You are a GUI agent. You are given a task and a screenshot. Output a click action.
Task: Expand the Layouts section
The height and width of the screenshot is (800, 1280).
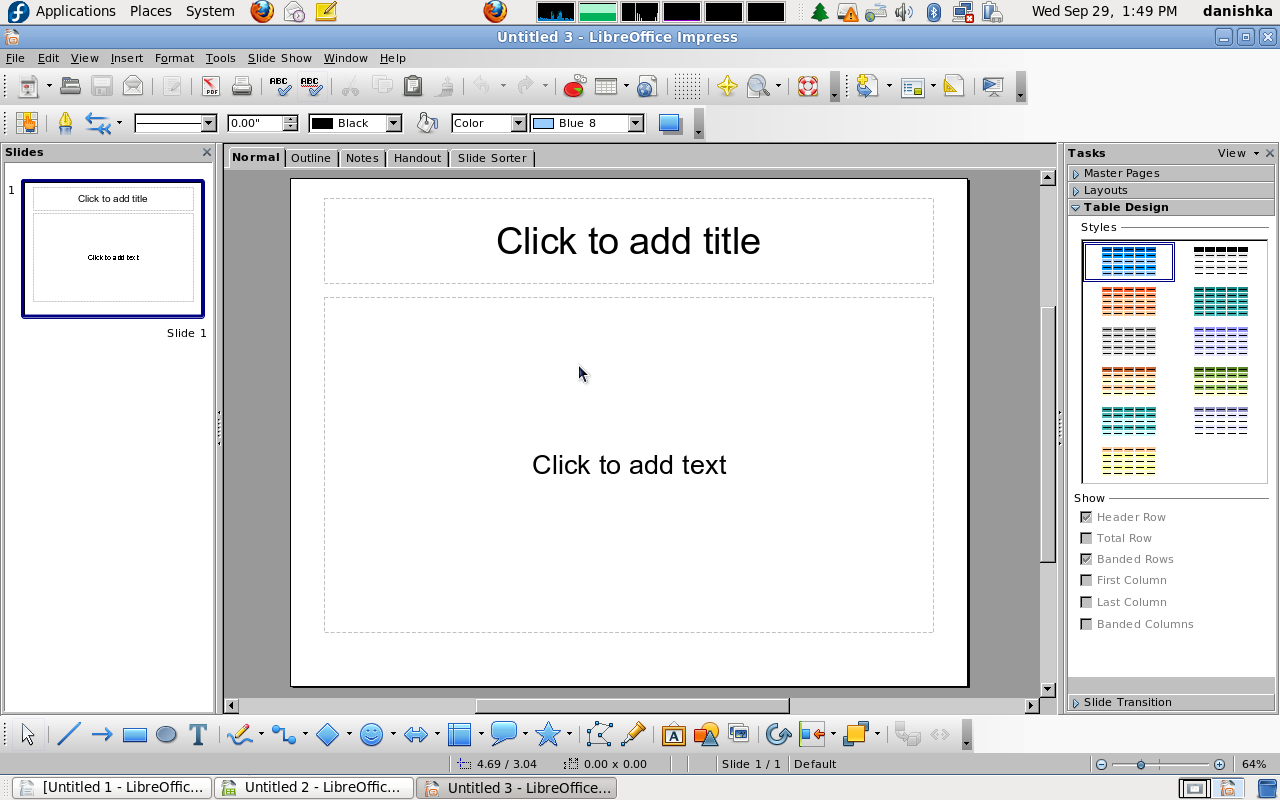click(x=1171, y=190)
